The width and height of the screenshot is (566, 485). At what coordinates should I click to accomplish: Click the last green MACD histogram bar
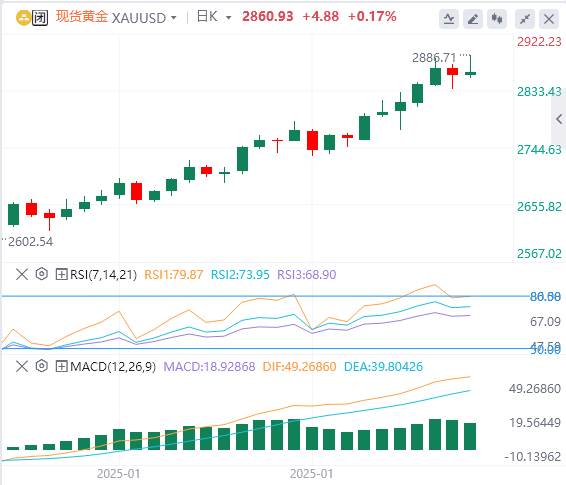click(470, 436)
